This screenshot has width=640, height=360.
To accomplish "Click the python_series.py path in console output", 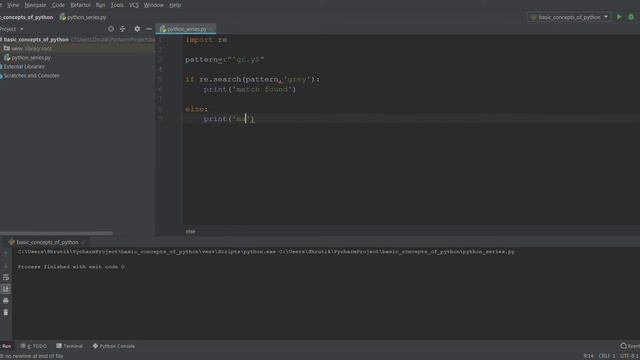I will (x=397, y=252).
